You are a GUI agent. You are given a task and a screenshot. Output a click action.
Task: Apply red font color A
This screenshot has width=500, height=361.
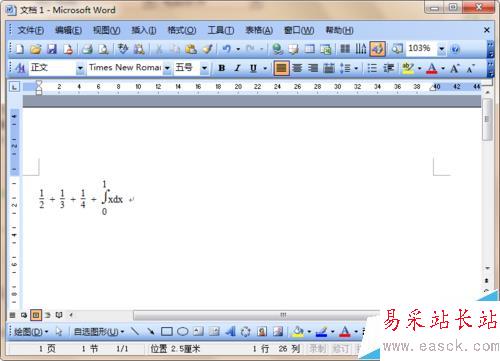tap(432, 68)
